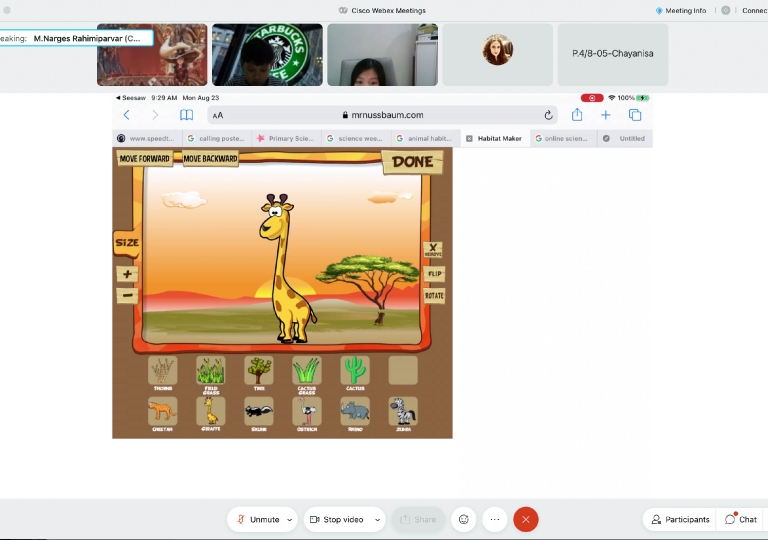Viewport: 768px width, 540px height.
Task: Open the Chat panel
Action: point(741,519)
